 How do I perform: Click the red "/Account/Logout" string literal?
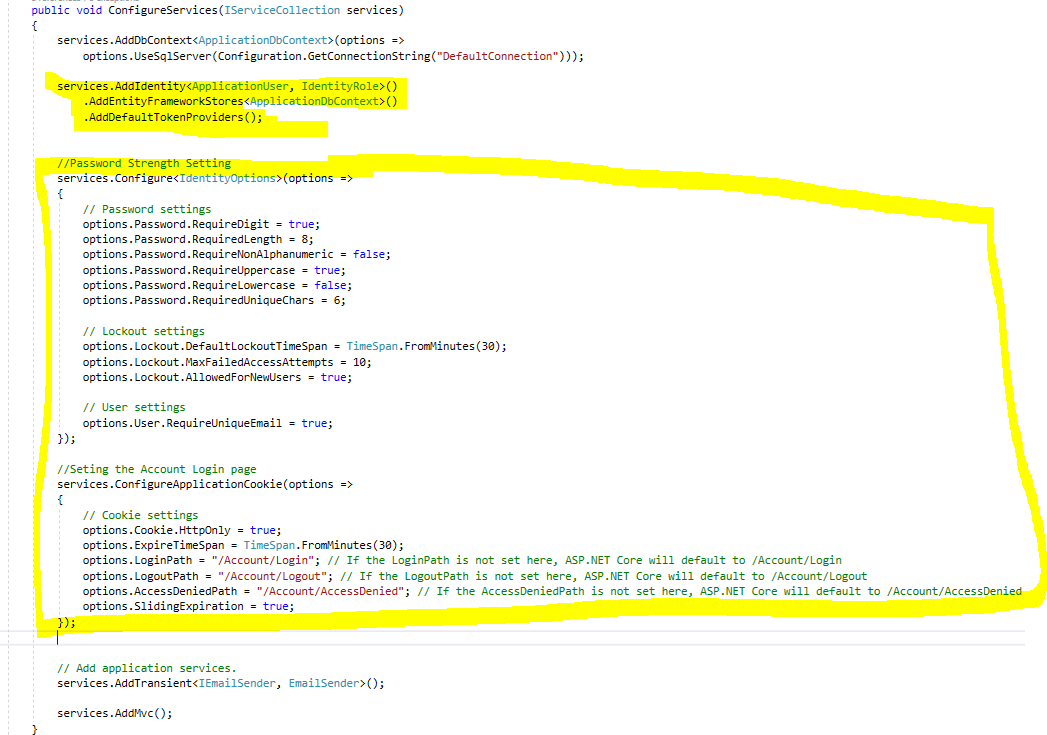click(272, 576)
